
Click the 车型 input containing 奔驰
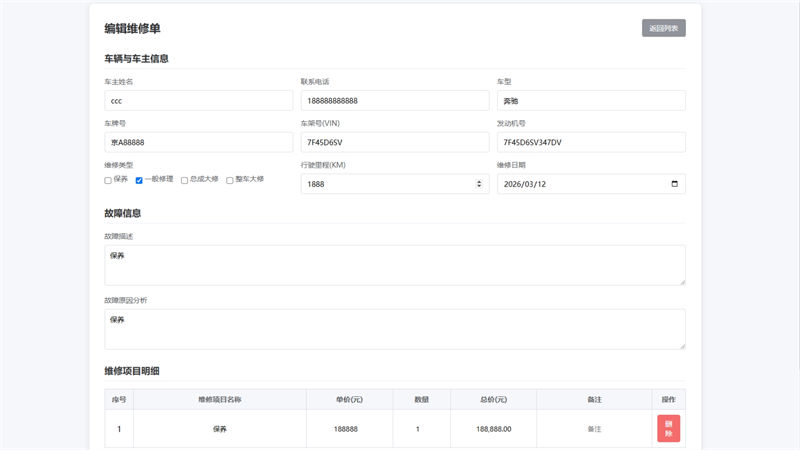pos(590,101)
